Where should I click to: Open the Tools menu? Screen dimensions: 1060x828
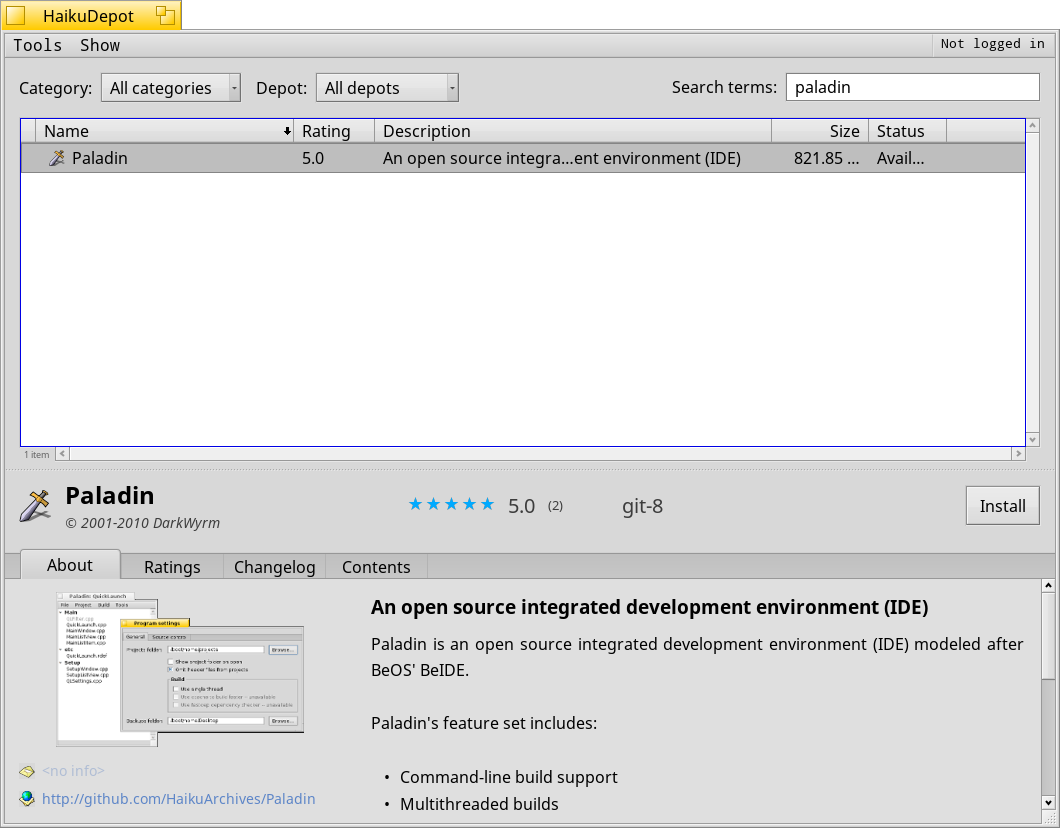click(37, 45)
